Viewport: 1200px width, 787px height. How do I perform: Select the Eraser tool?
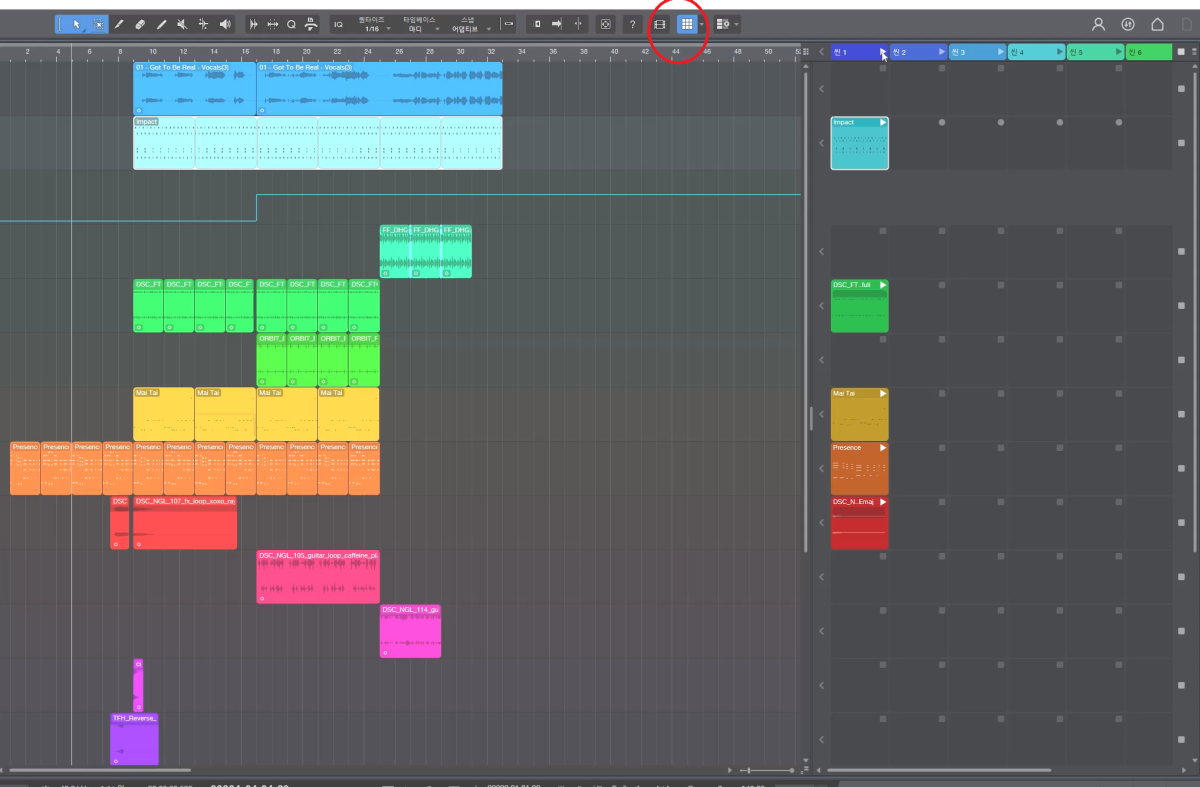[x=140, y=24]
